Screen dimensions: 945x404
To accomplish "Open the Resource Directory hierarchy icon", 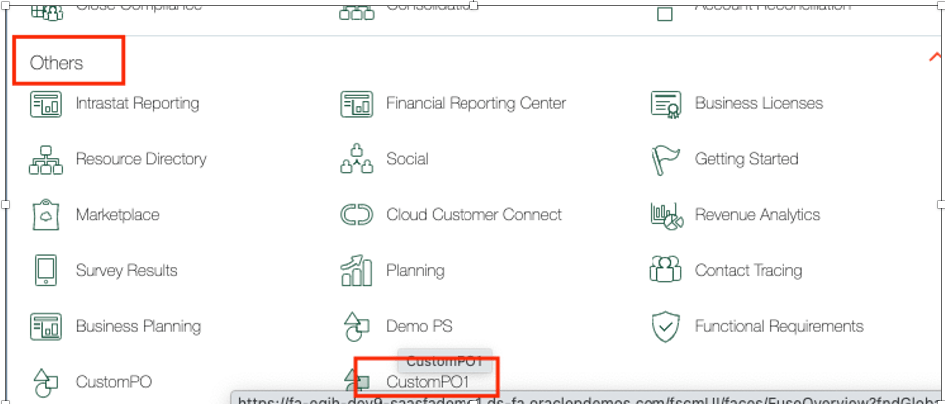I will click(46, 159).
